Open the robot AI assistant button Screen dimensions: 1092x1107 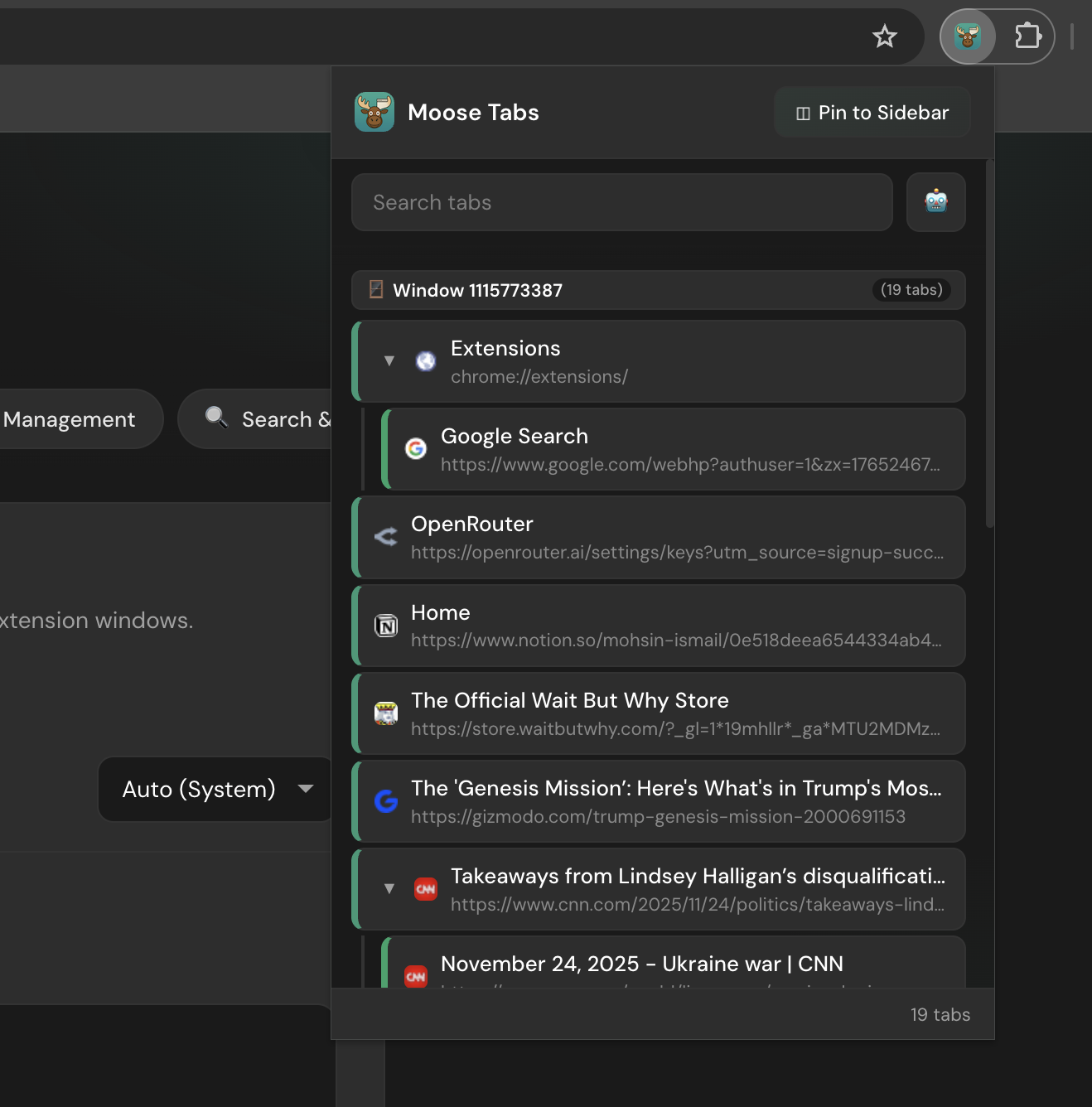(936, 202)
